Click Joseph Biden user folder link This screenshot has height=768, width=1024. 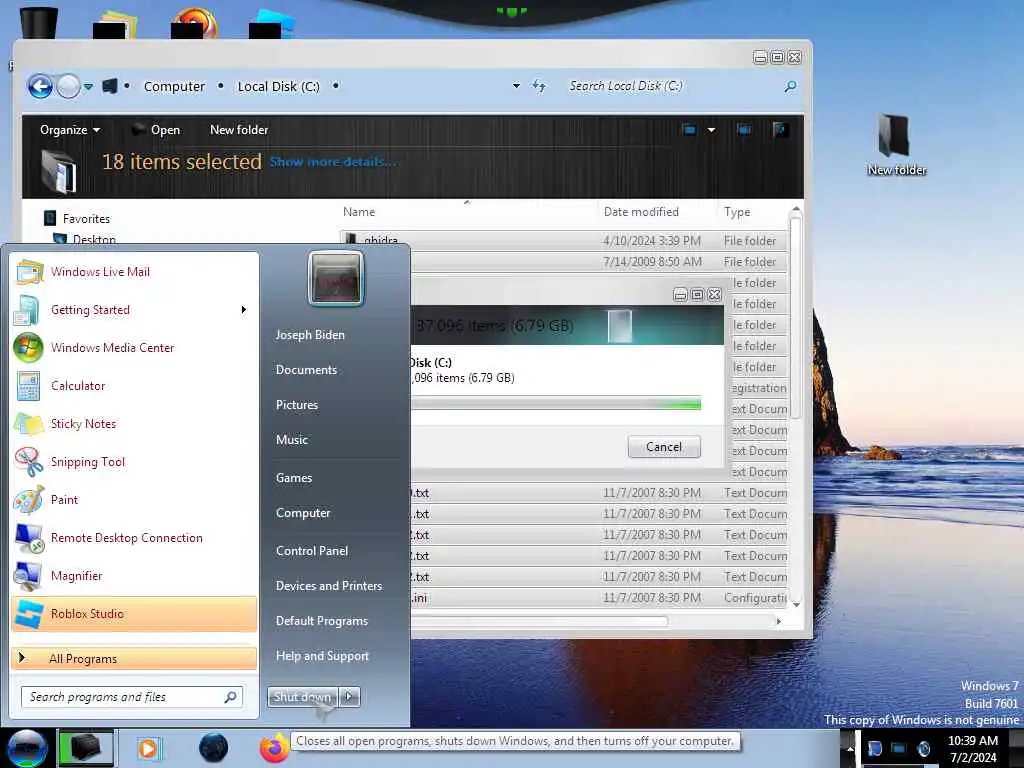pos(310,335)
